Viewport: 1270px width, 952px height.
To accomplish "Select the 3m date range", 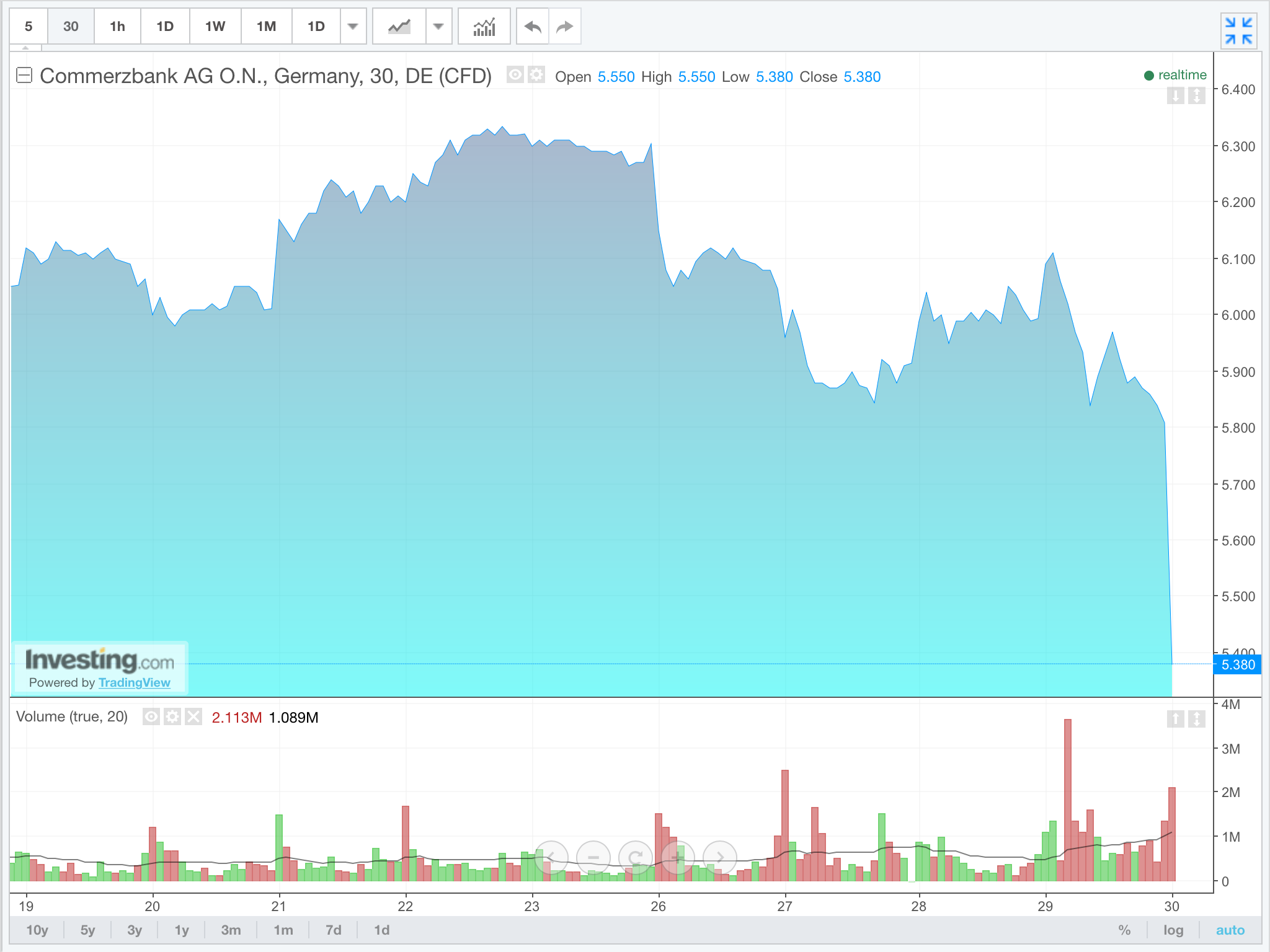I will (x=231, y=930).
